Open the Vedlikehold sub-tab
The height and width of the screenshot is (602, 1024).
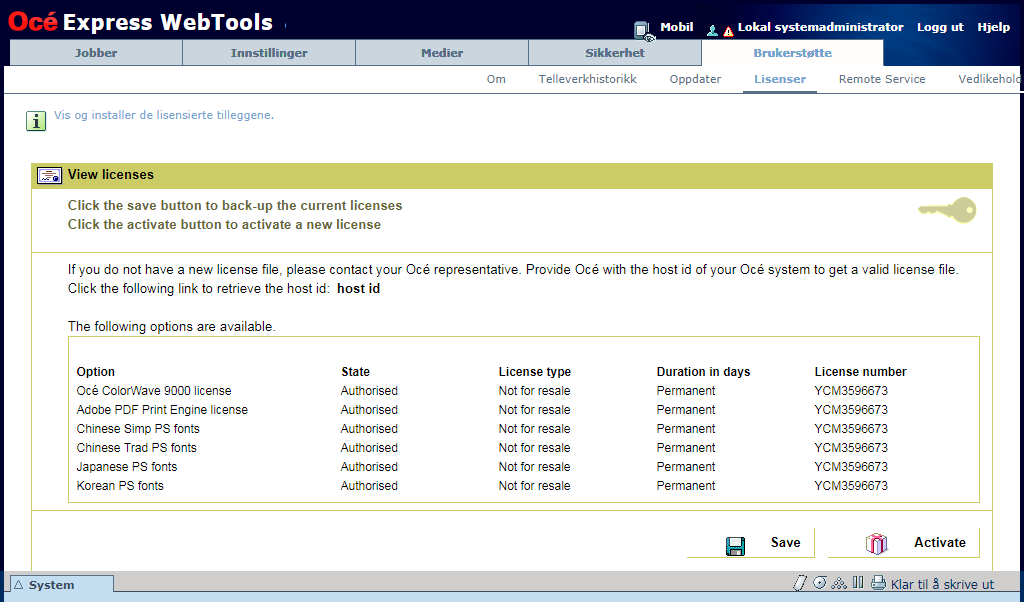point(989,79)
